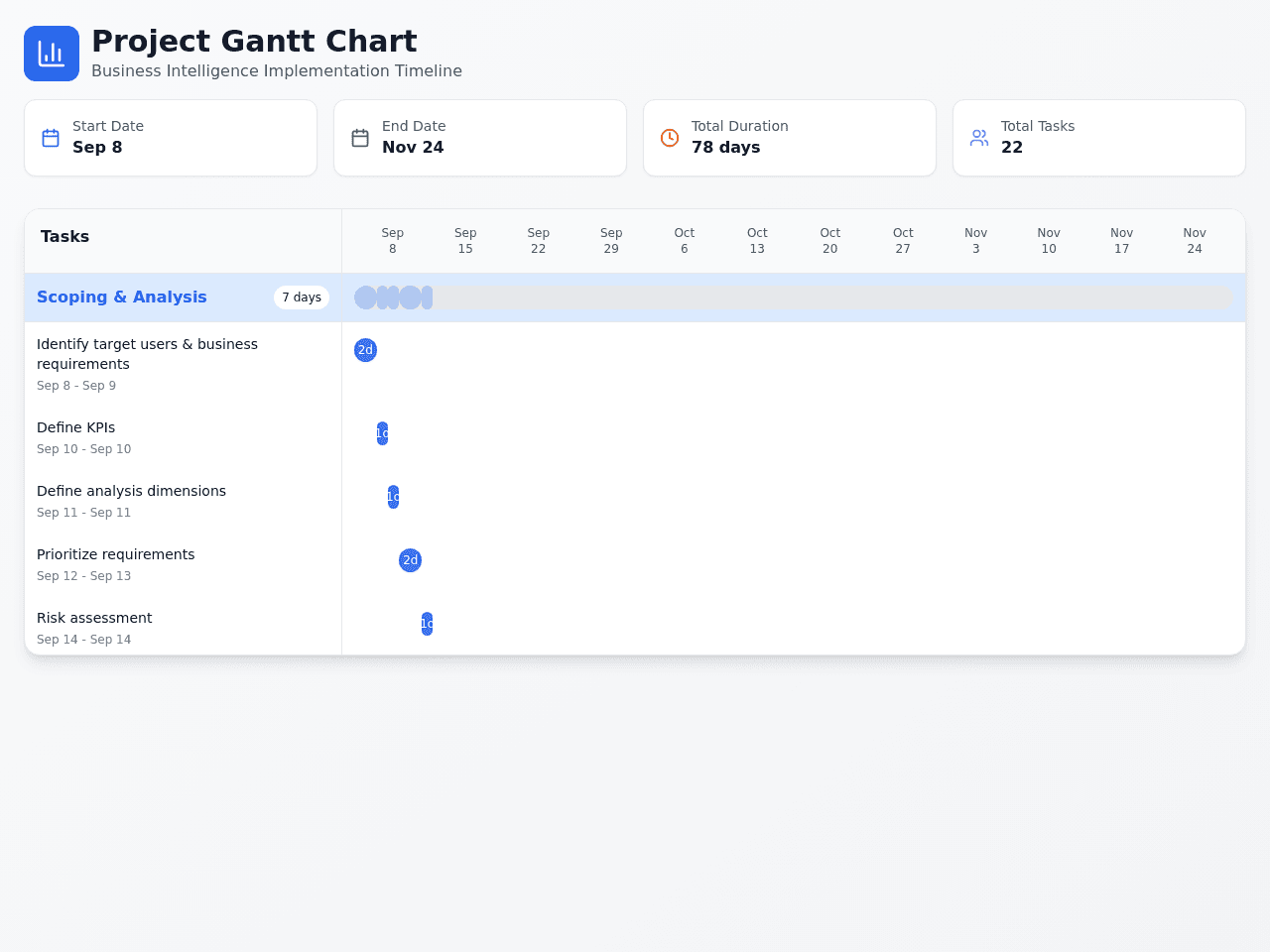The height and width of the screenshot is (952, 1270).
Task: Select the Define KPIs 1d bar
Action: click(382, 433)
